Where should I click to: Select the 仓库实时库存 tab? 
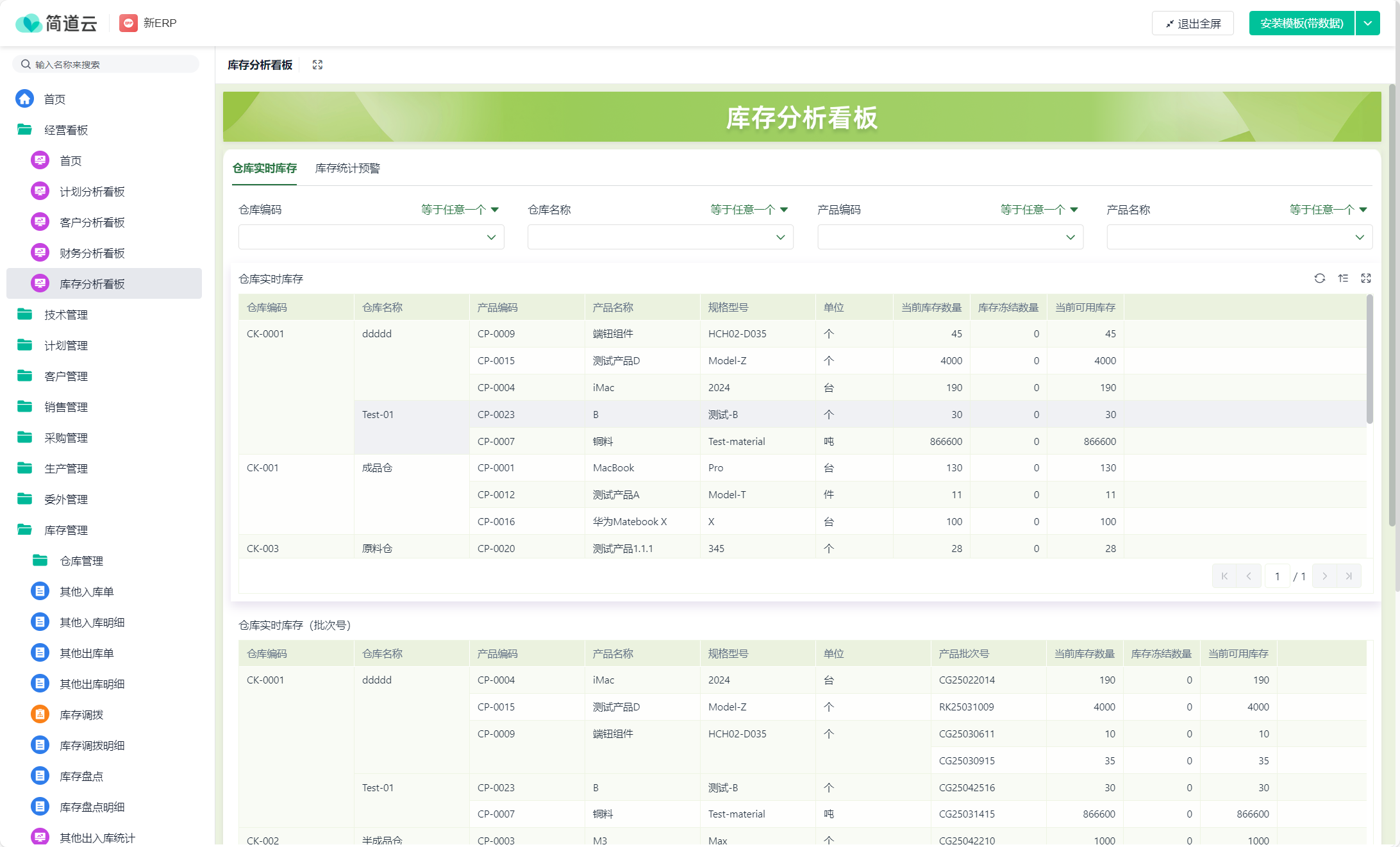[264, 168]
